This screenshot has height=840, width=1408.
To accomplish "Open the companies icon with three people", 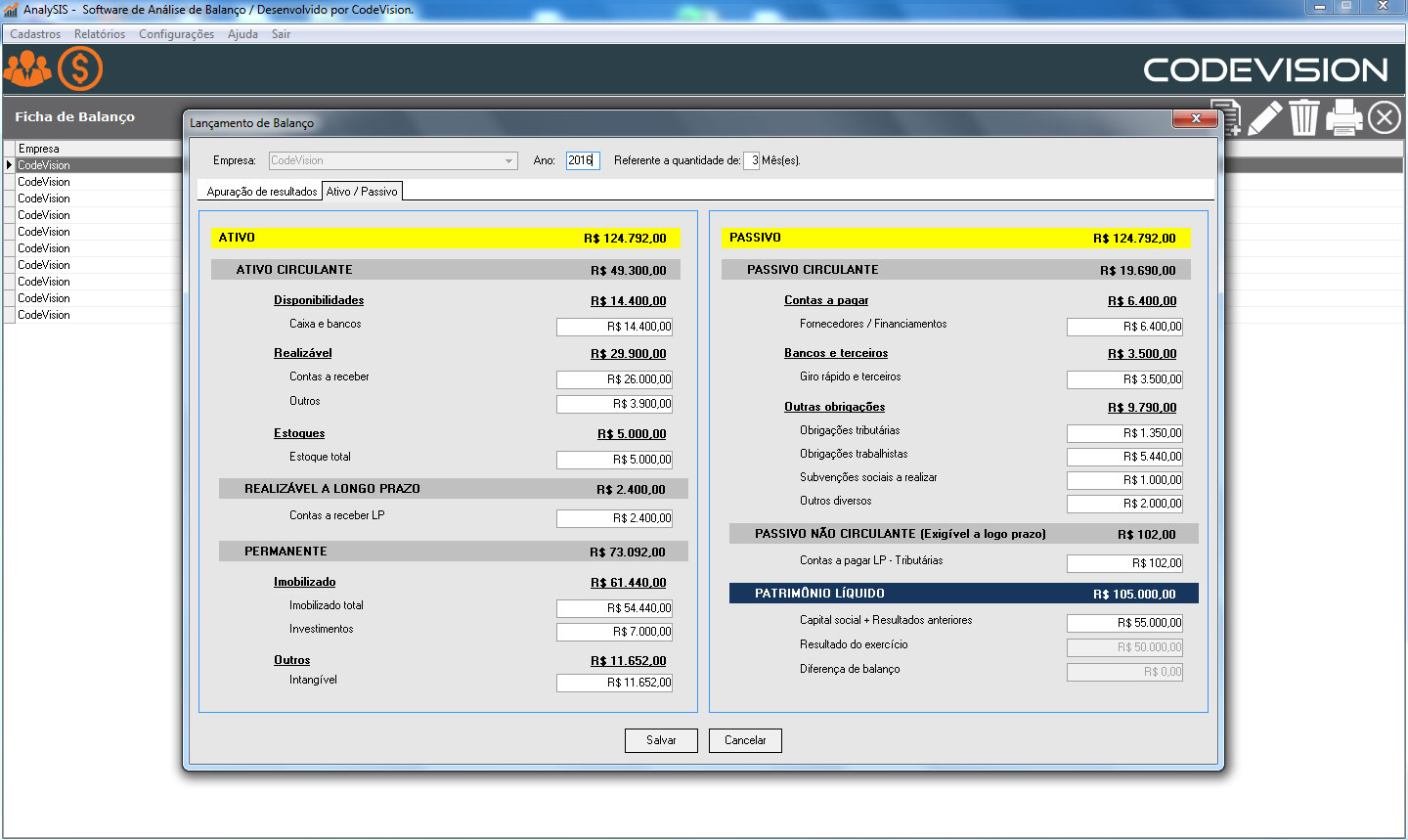I will coord(26,69).
